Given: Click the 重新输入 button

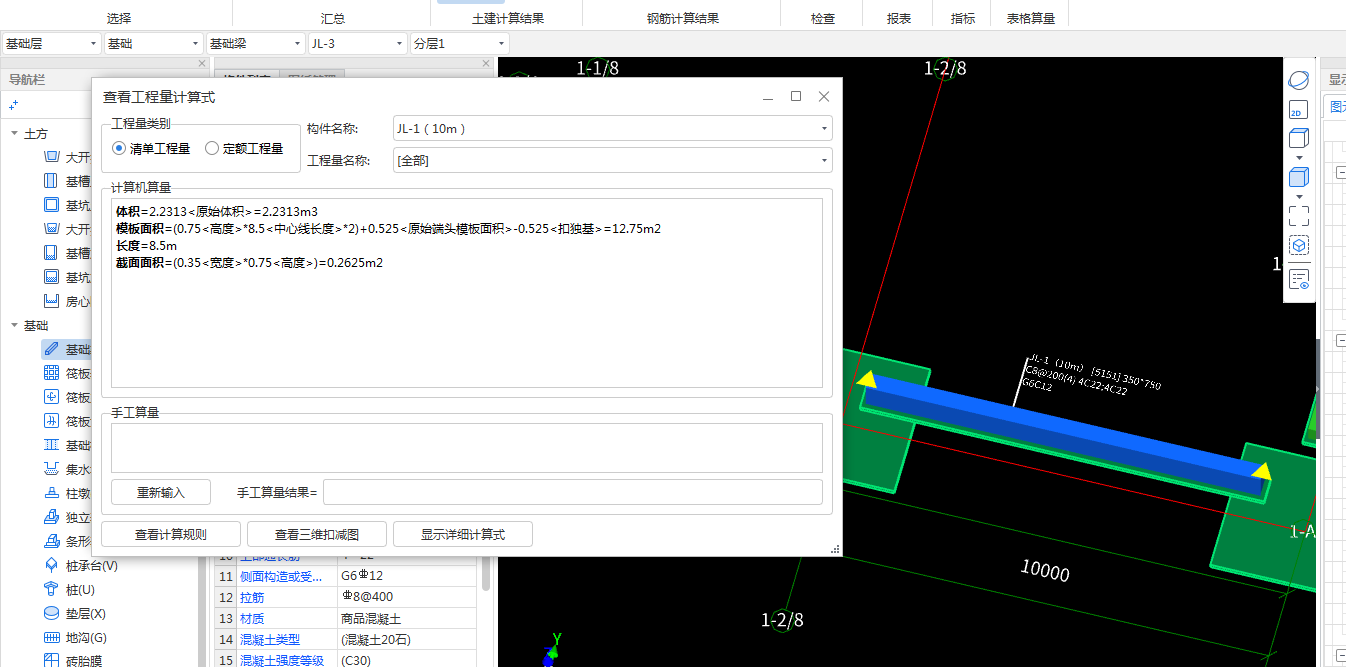Looking at the screenshot, I should tap(161, 492).
